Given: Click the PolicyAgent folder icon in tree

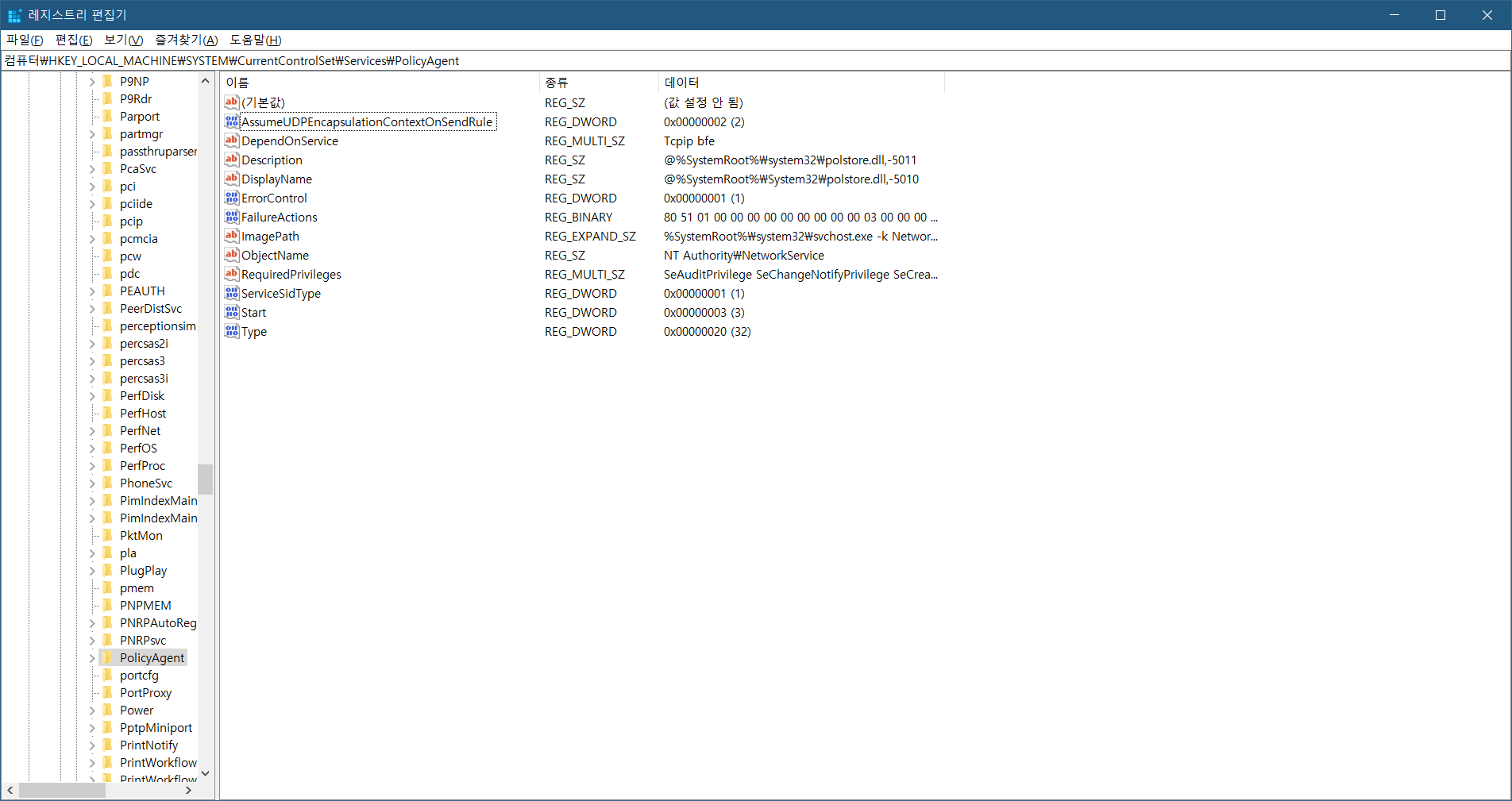Looking at the screenshot, I should (x=108, y=657).
